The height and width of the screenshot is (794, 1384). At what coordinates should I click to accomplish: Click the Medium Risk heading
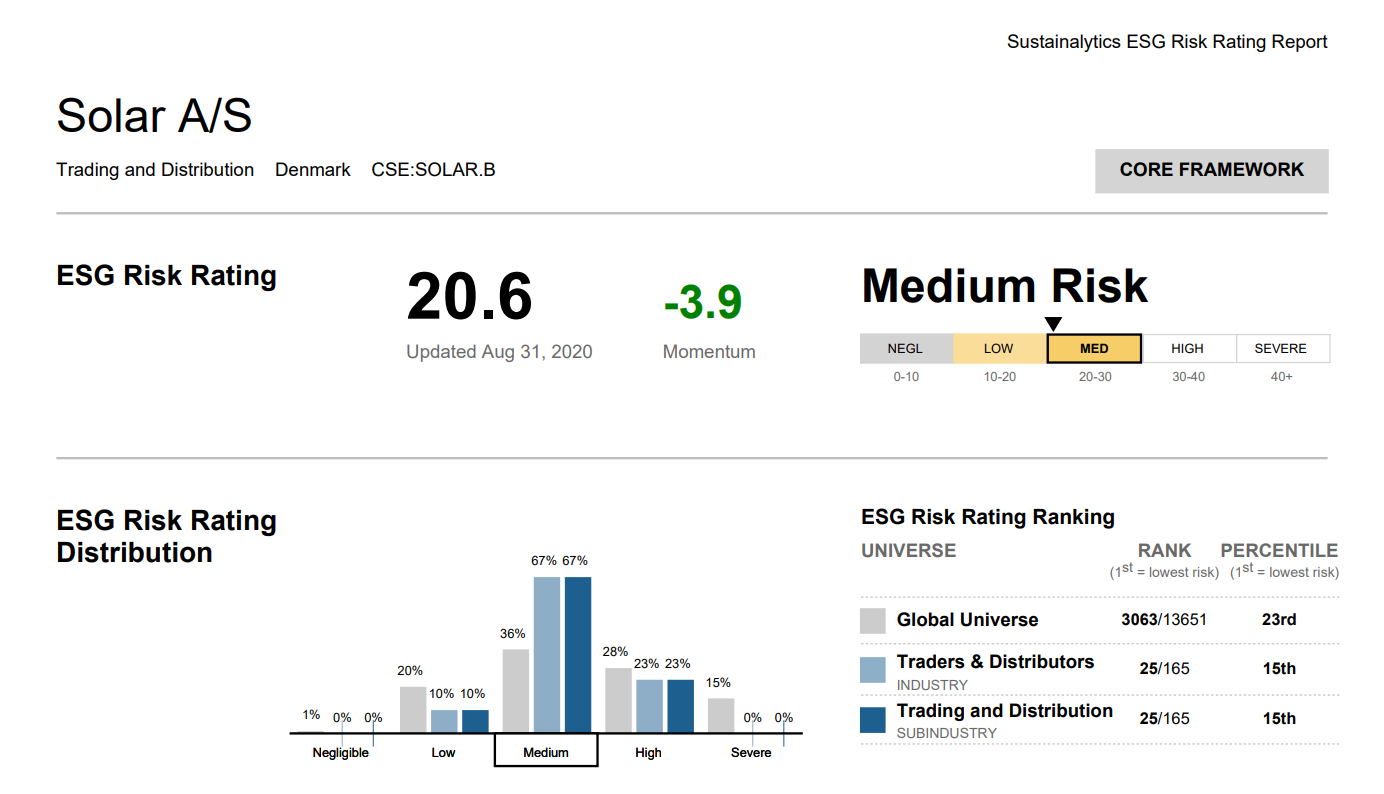(1004, 286)
